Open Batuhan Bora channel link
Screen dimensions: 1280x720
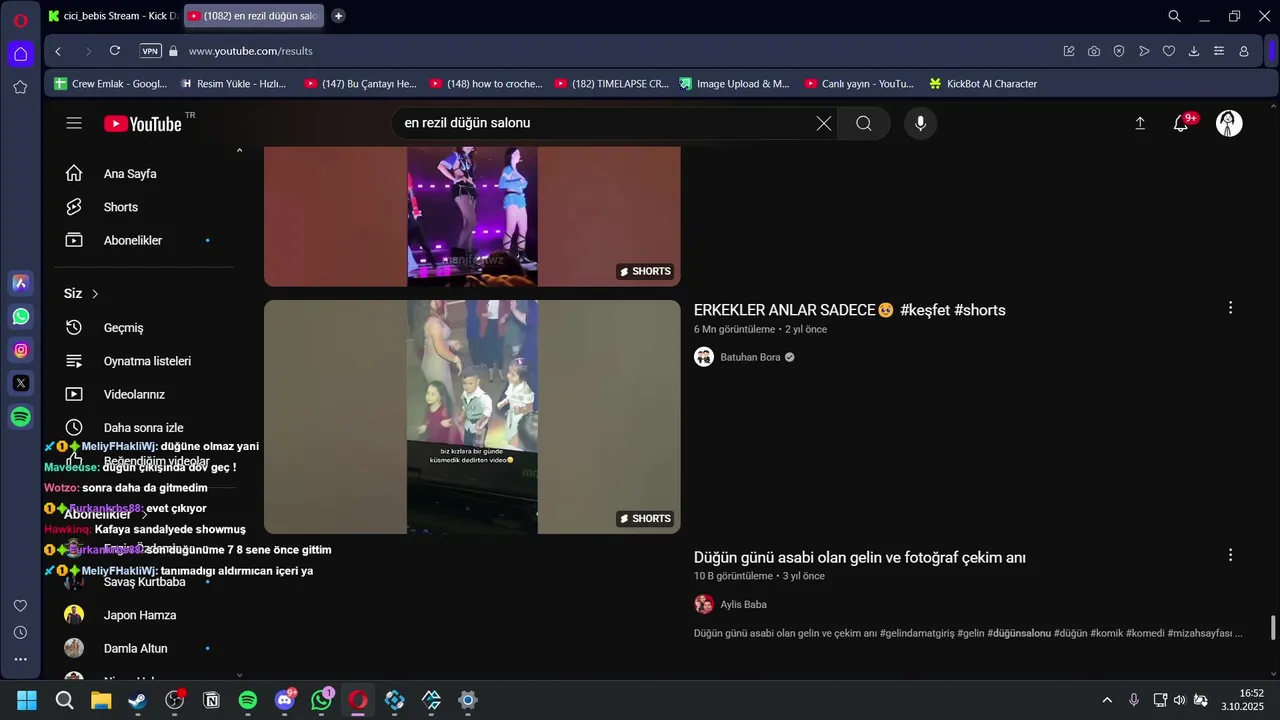[750, 357]
